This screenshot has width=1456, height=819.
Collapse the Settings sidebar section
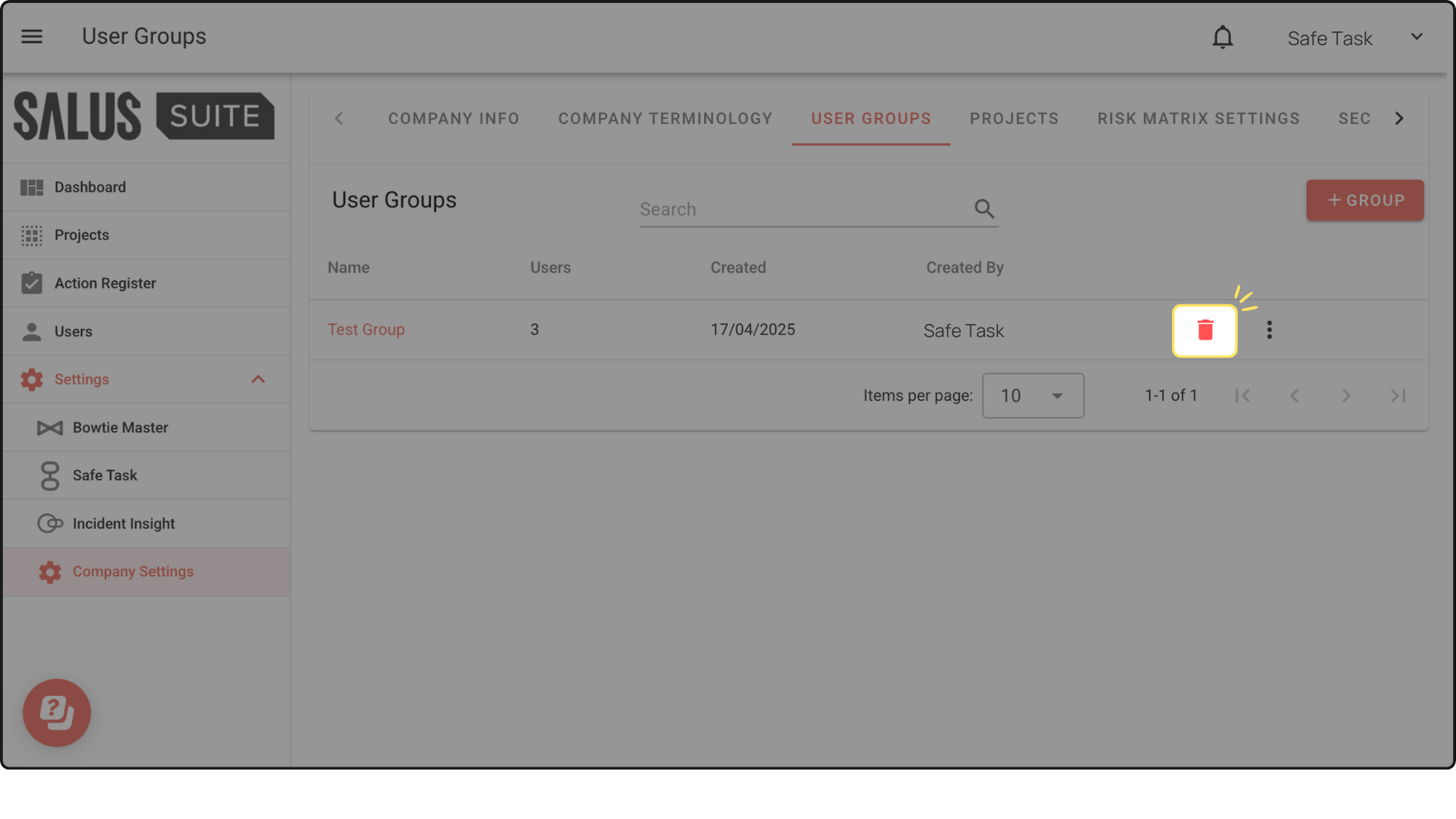pyautogui.click(x=258, y=380)
